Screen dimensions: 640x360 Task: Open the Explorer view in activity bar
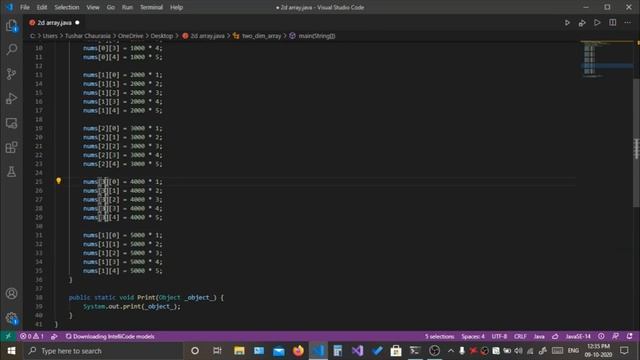[11, 26]
